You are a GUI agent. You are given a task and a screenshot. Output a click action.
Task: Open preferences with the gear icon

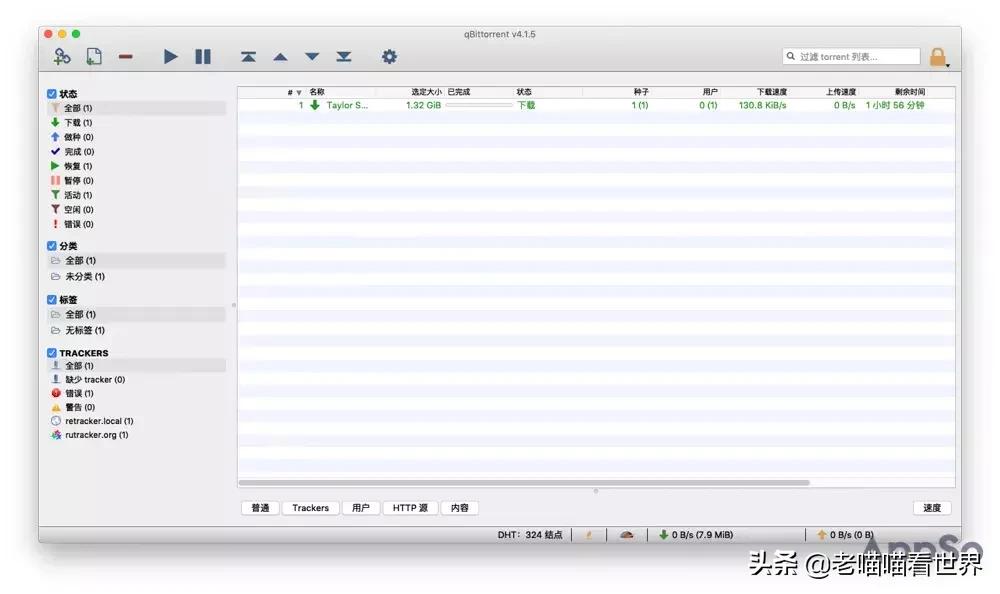click(389, 57)
